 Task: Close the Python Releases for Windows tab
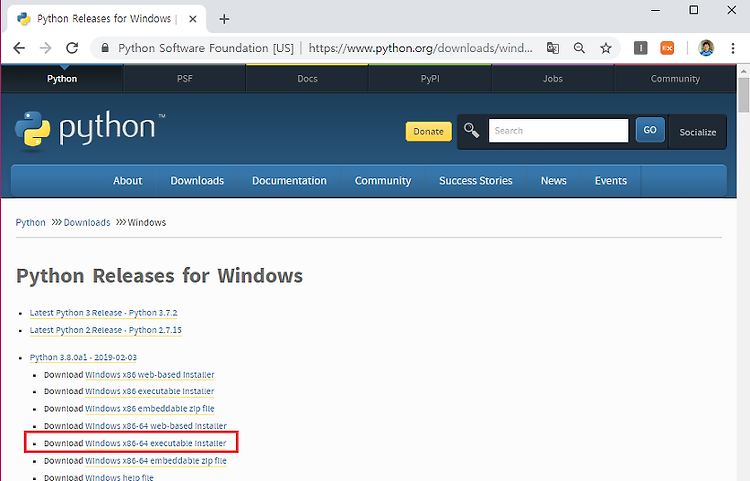(x=193, y=19)
